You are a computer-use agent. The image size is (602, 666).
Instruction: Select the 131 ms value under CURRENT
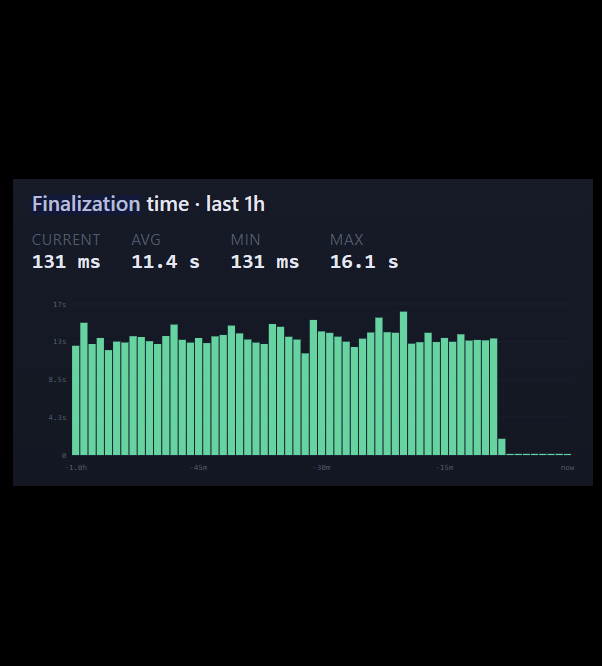point(66,262)
